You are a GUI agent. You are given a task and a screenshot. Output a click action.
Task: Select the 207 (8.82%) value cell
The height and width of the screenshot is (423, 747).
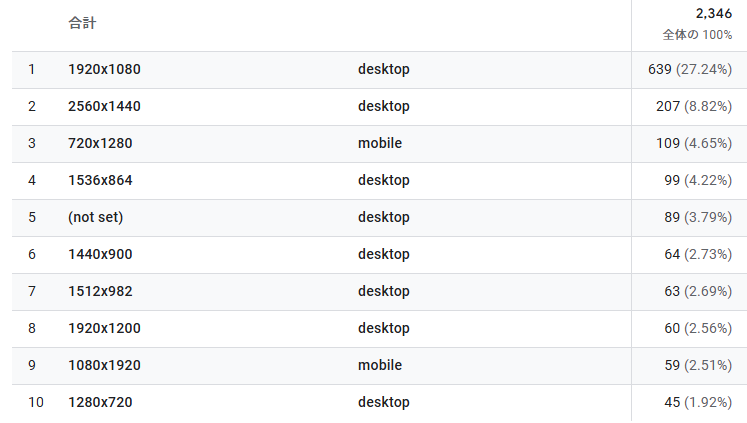point(694,107)
